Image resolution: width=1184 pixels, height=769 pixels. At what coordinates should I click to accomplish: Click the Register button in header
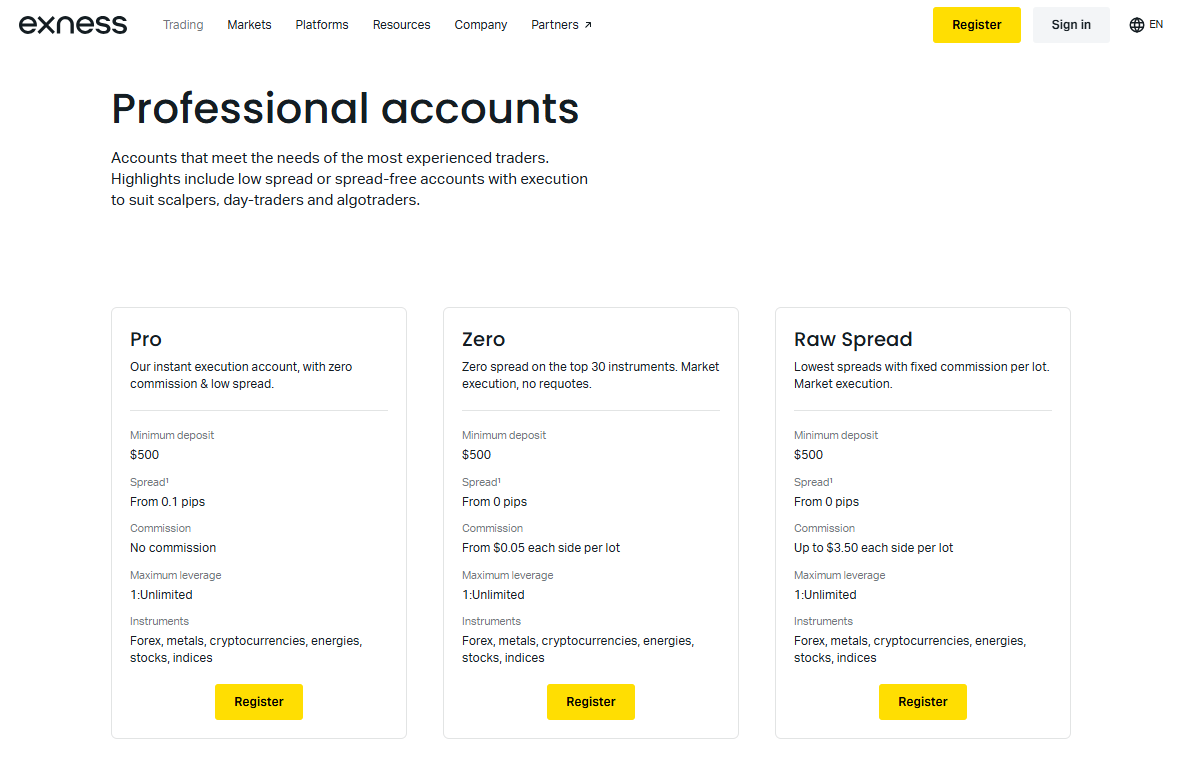(x=976, y=25)
